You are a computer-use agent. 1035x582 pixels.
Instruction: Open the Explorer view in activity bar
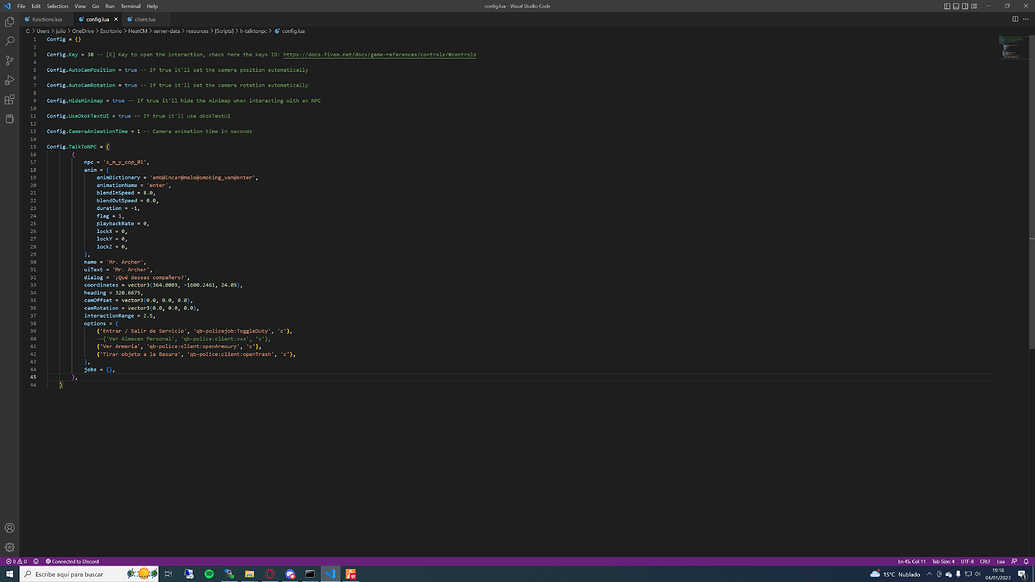[10, 22]
